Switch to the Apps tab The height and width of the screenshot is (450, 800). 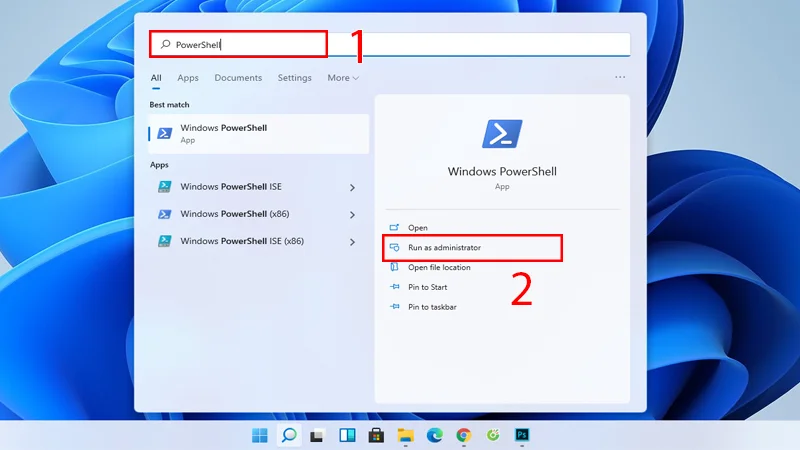188,78
